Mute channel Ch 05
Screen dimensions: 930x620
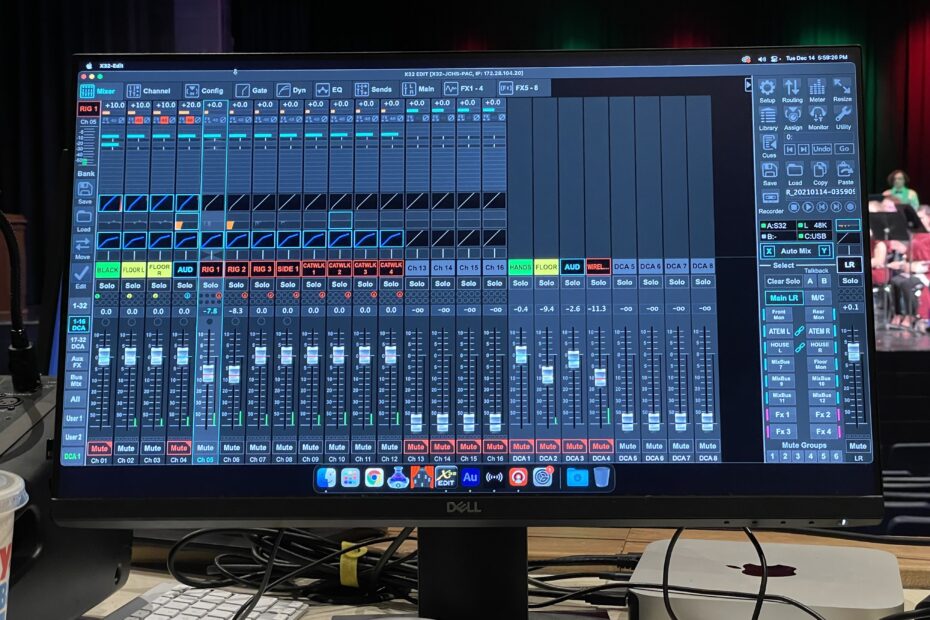coord(205,447)
